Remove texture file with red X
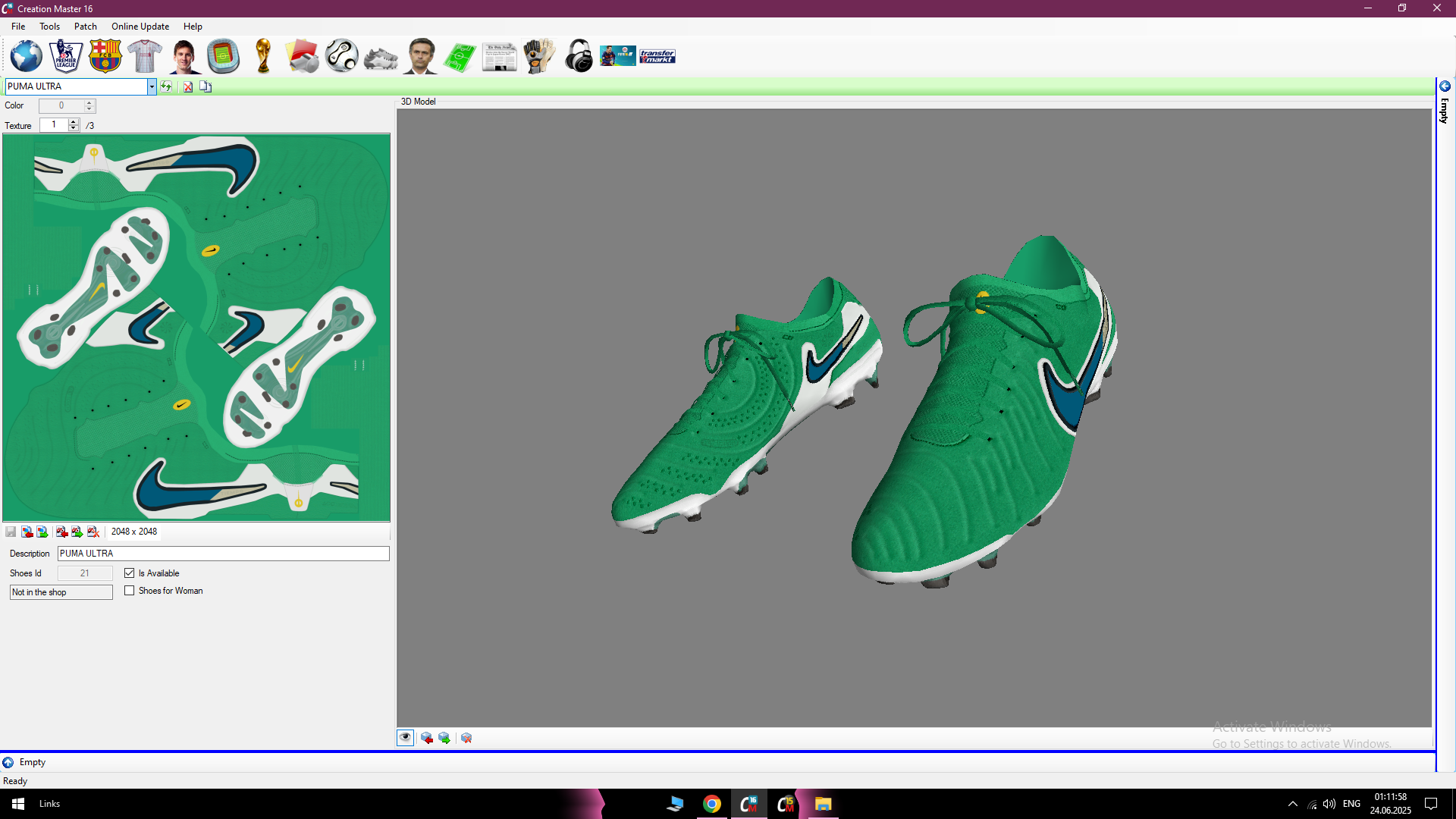 [93, 532]
